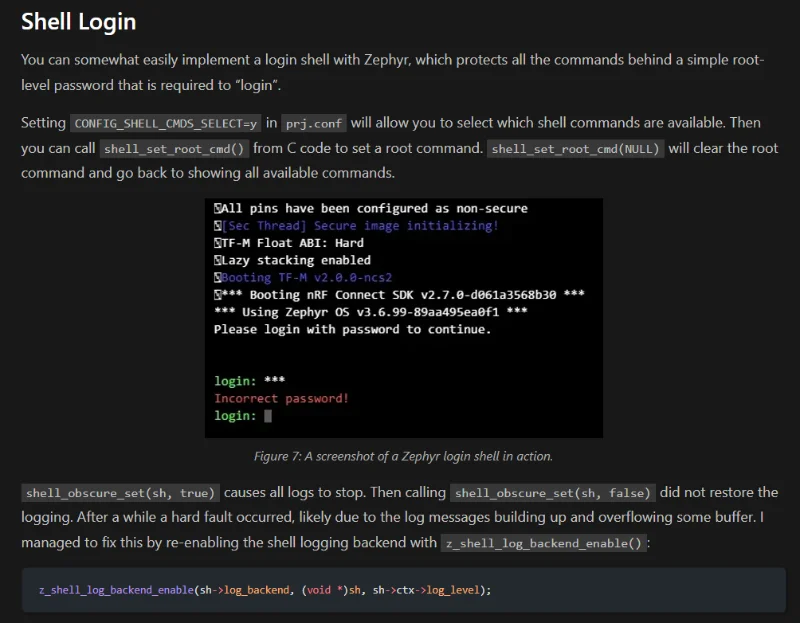Click the z_shell_log_backend_enable() inline code in paragraph

pyautogui.click(x=545, y=543)
